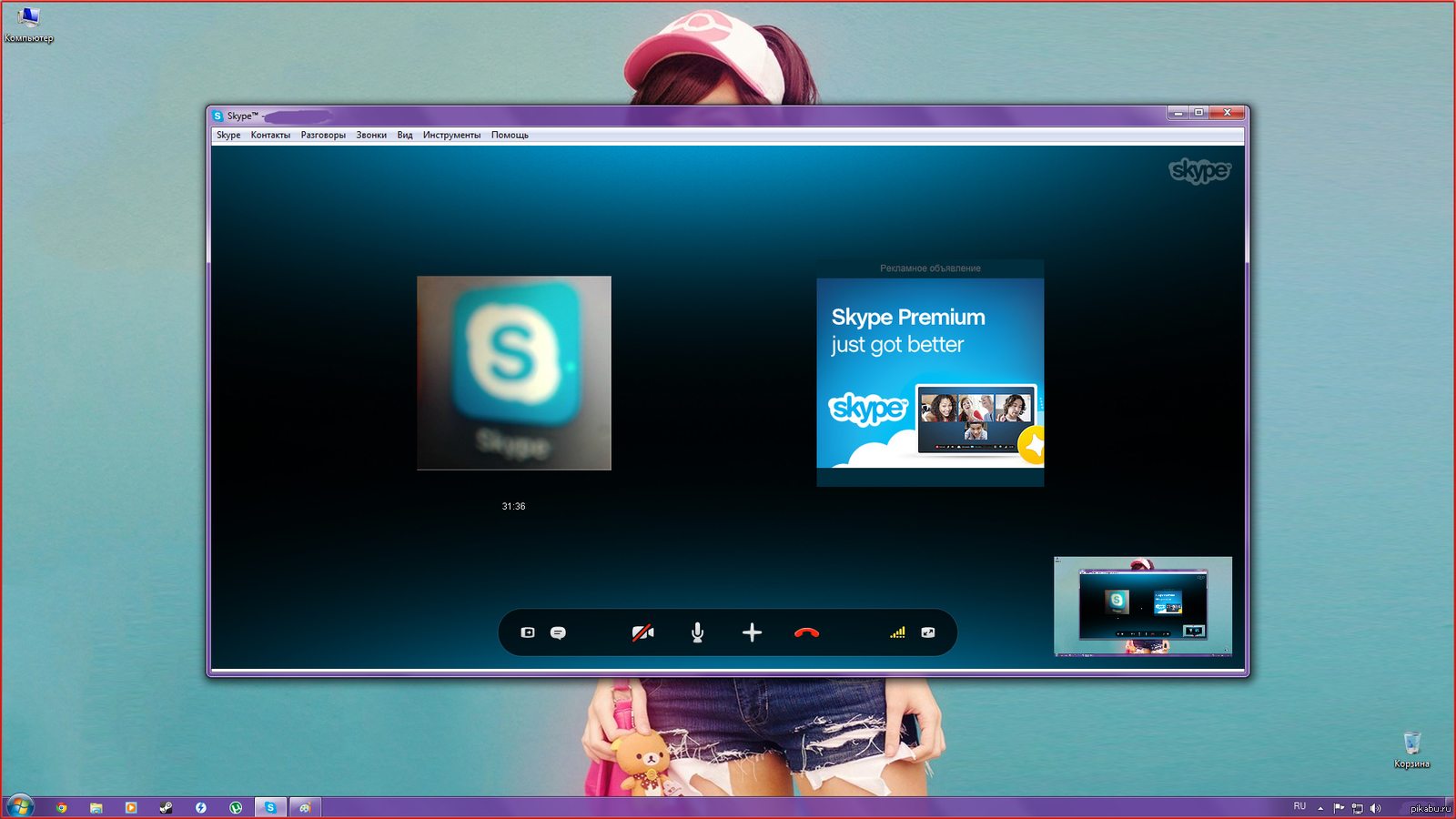This screenshot has height=819, width=1456.
Task: Expand the hidden tray icons arrow
Action: tap(1320, 808)
